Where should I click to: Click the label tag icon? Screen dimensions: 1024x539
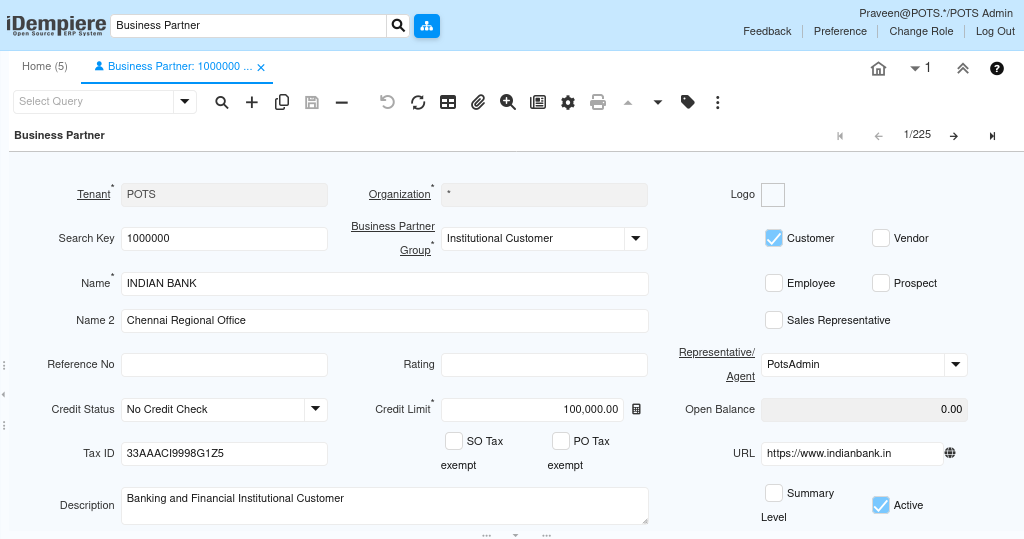tap(688, 102)
